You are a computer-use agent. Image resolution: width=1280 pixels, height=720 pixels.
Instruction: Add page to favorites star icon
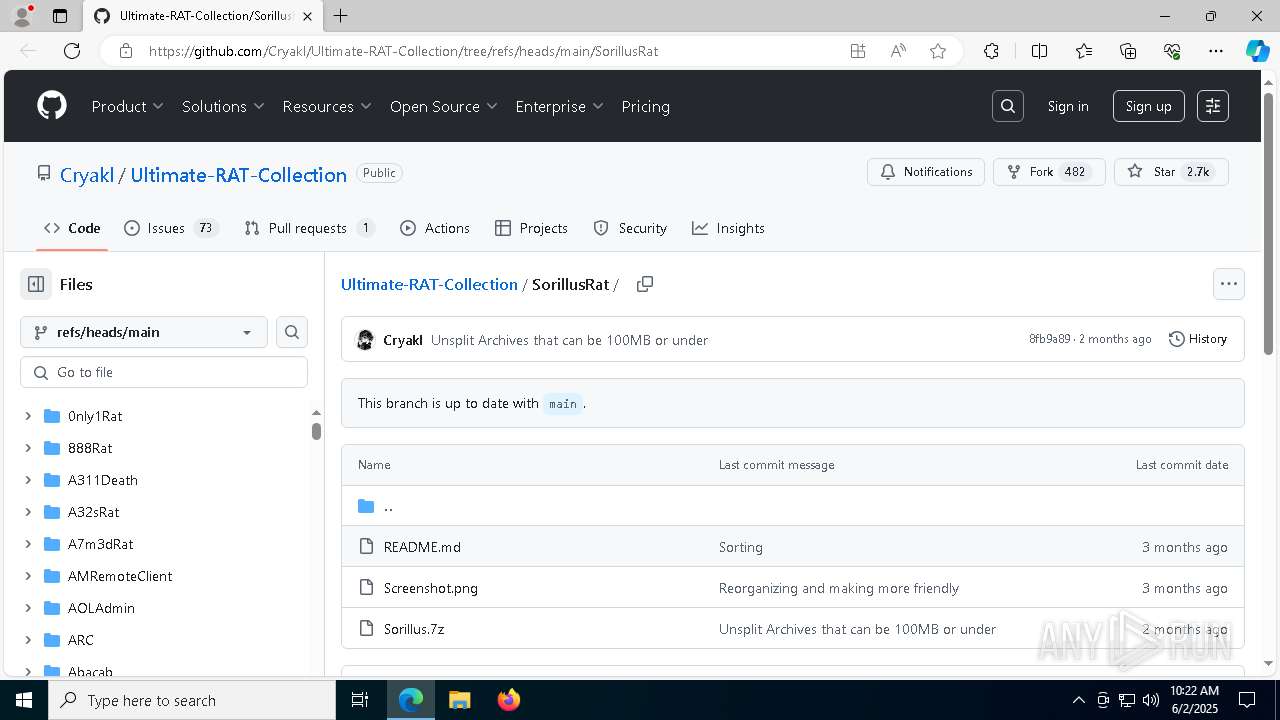[938, 51]
